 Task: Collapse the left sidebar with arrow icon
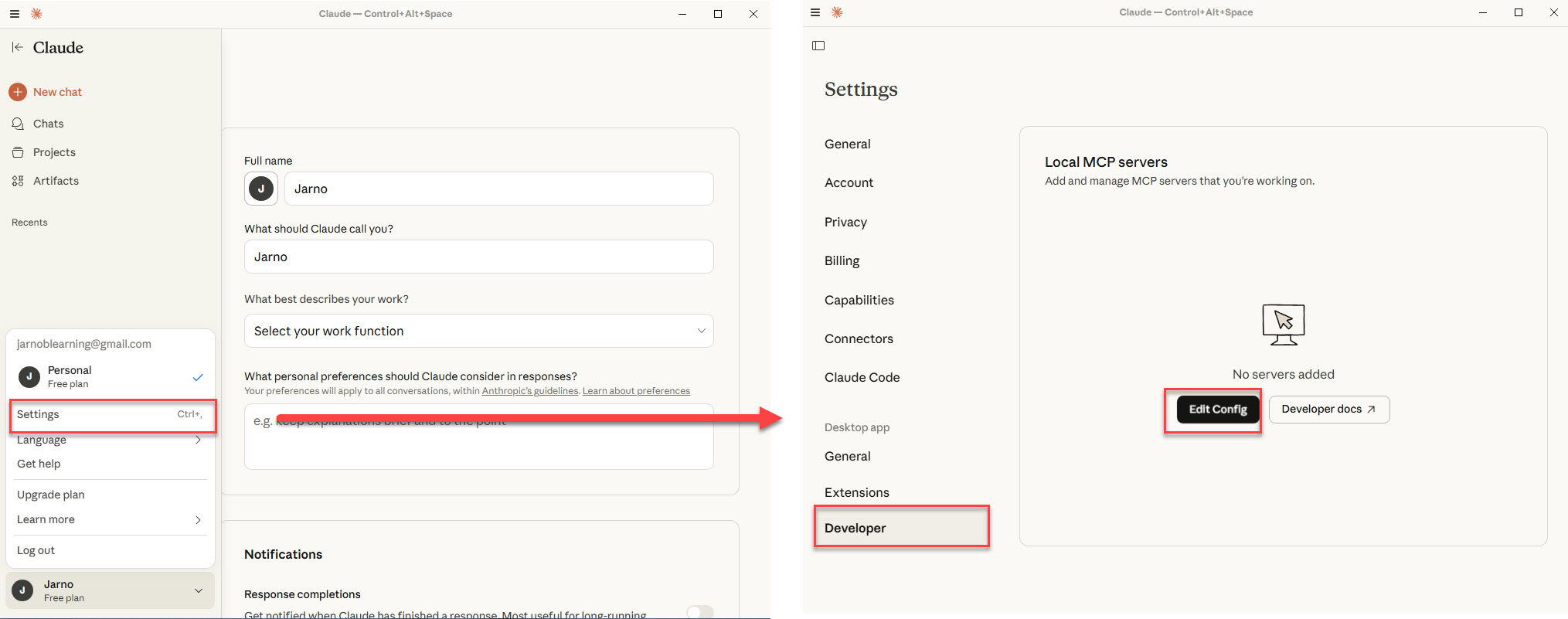pyautogui.click(x=17, y=47)
